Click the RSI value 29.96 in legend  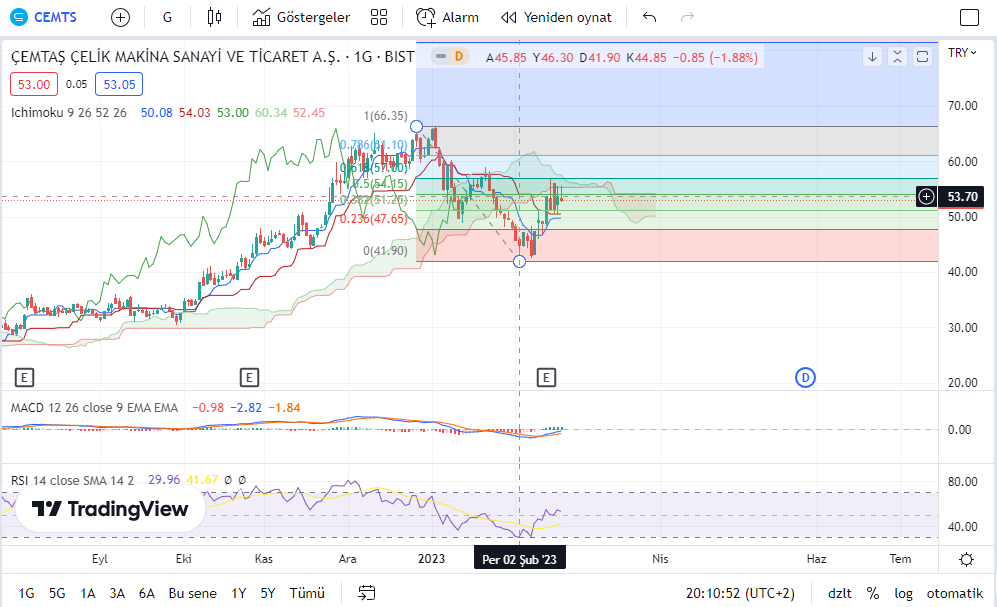point(164,480)
